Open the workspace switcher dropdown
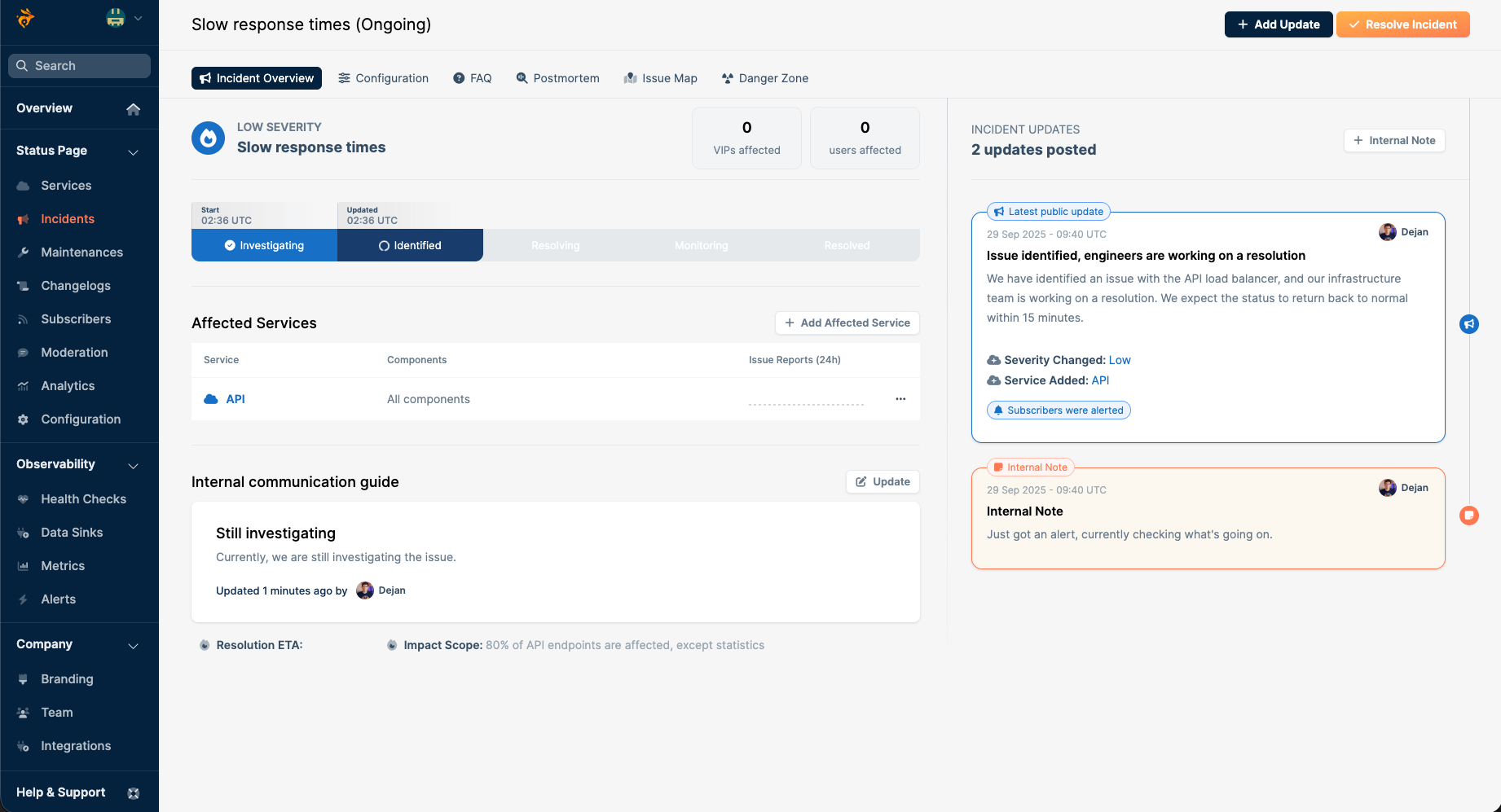Screen dimensions: 1501x812 click(125, 18)
